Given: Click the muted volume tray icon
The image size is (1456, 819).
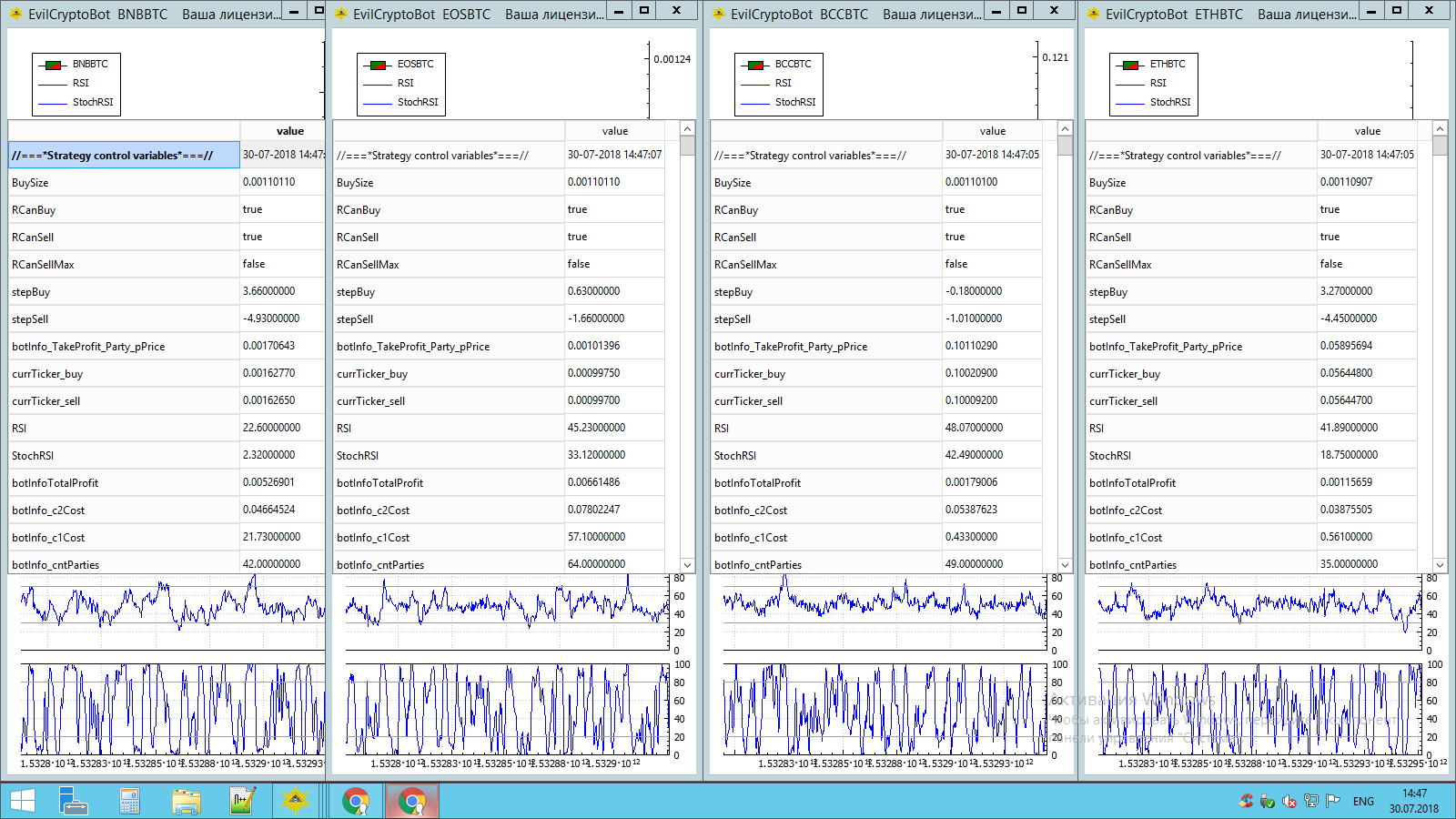Looking at the screenshot, I should (x=1289, y=801).
